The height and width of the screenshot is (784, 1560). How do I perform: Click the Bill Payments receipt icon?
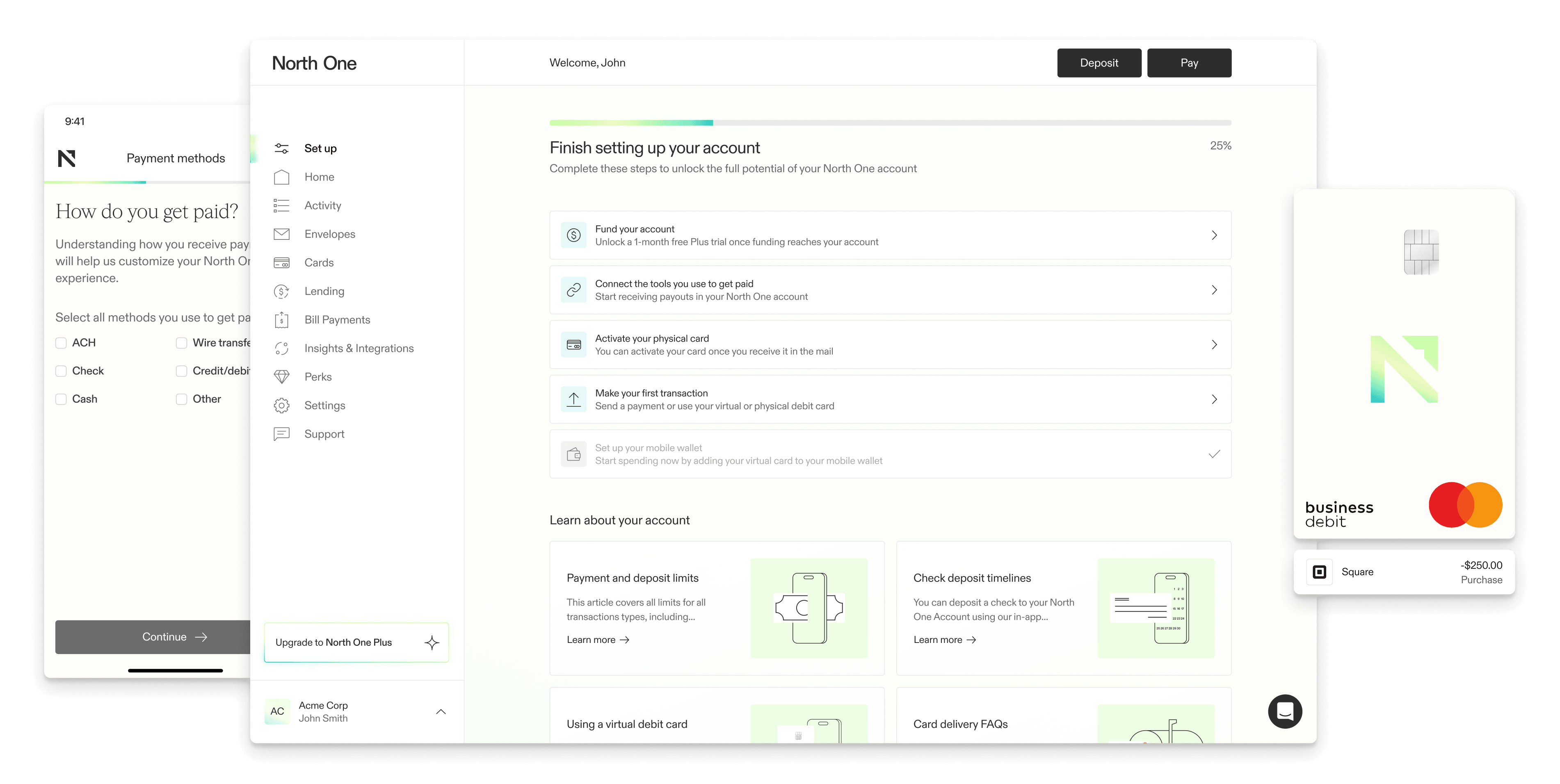click(281, 320)
